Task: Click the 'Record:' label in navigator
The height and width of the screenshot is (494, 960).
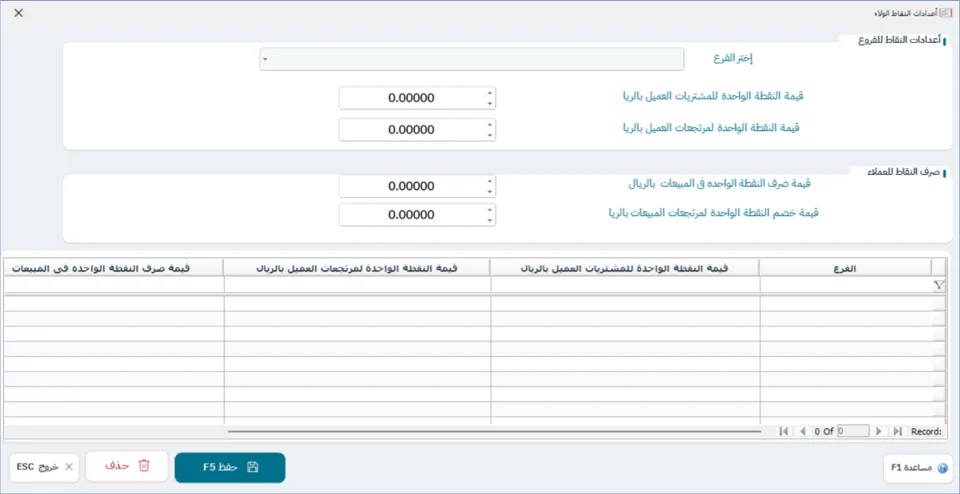Action: (926, 432)
